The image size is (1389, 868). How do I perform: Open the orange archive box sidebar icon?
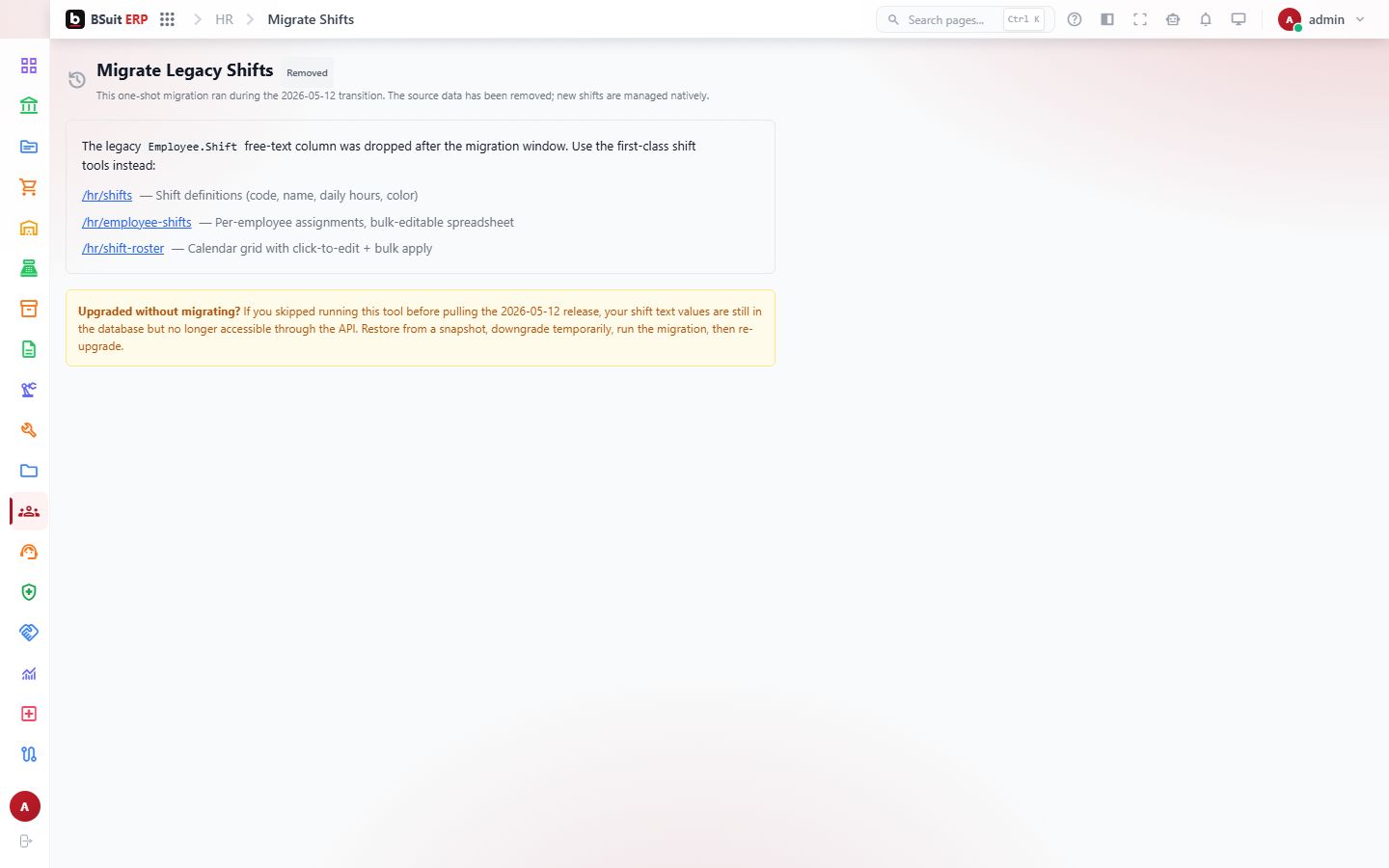(29, 309)
